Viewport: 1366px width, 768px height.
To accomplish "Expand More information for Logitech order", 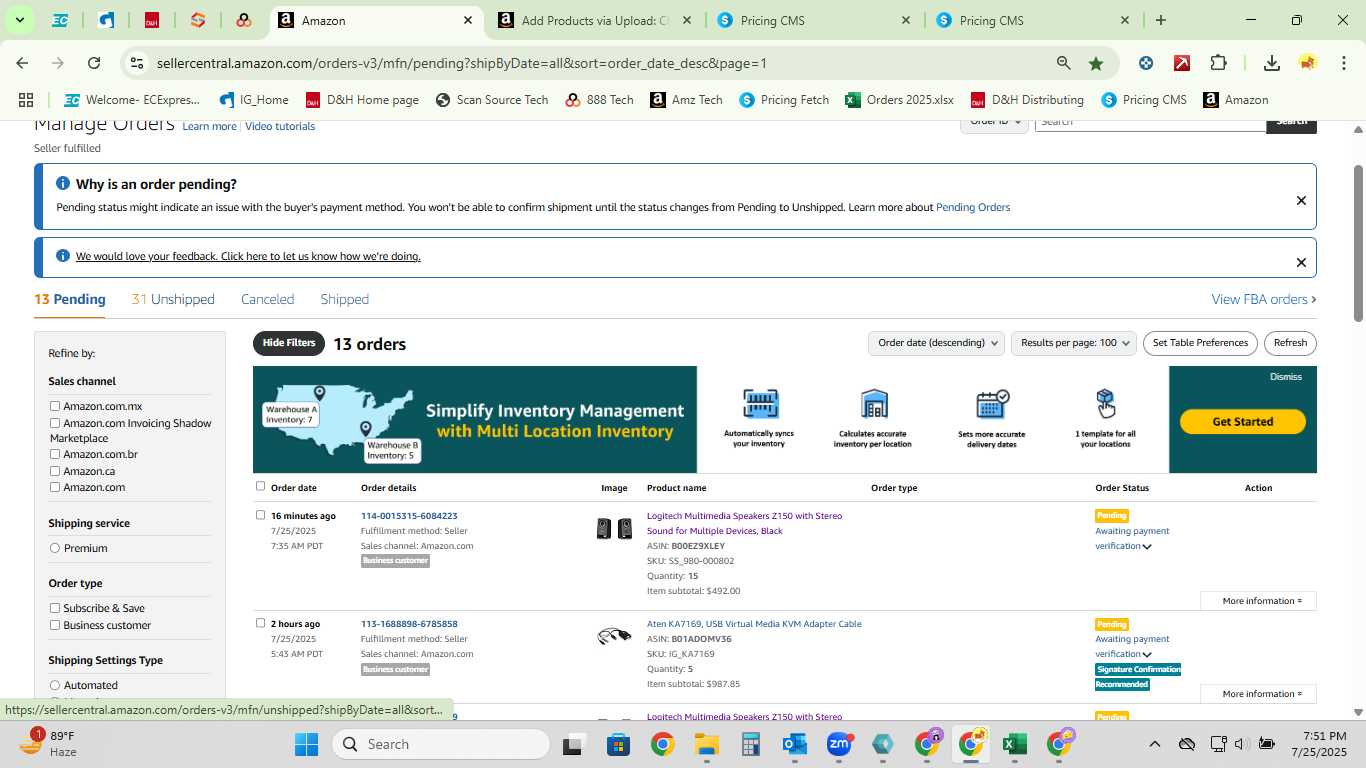I will (x=1258, y=601).
